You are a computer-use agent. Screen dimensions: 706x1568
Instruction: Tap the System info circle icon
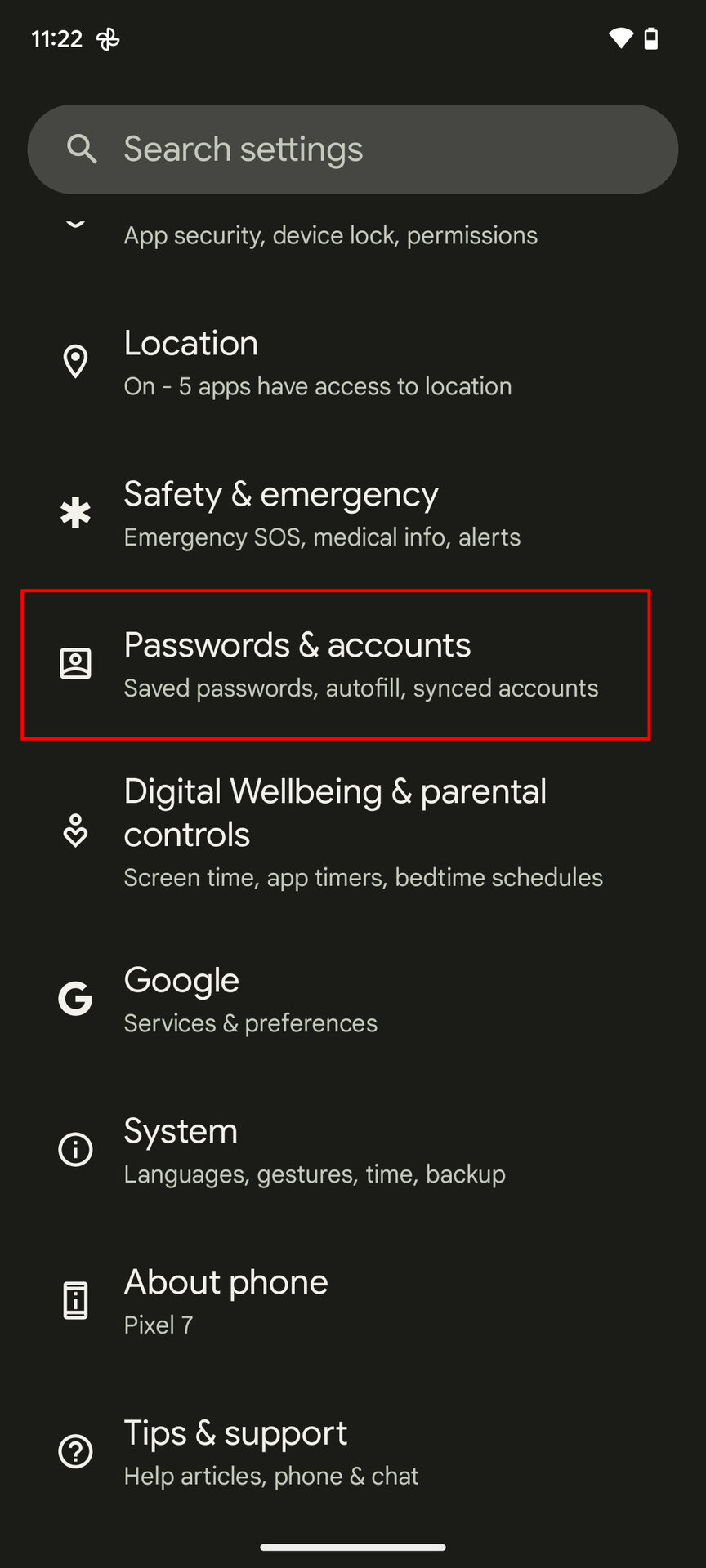pos(75,1150)
